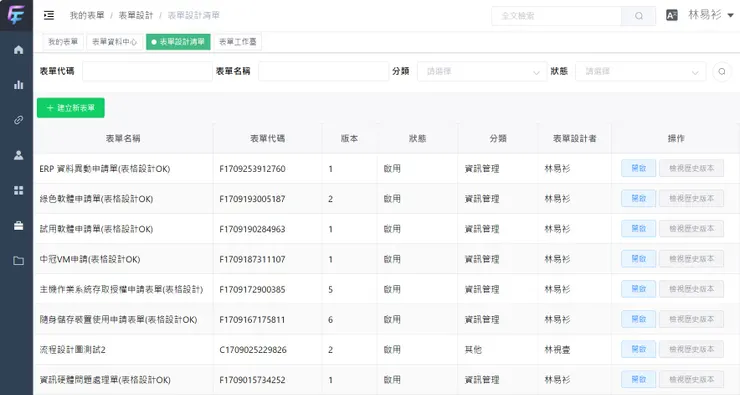740x395 pixels.
Task: Click form name 中冠VM申請(表格設計OK)
Action: coord(90,260)
